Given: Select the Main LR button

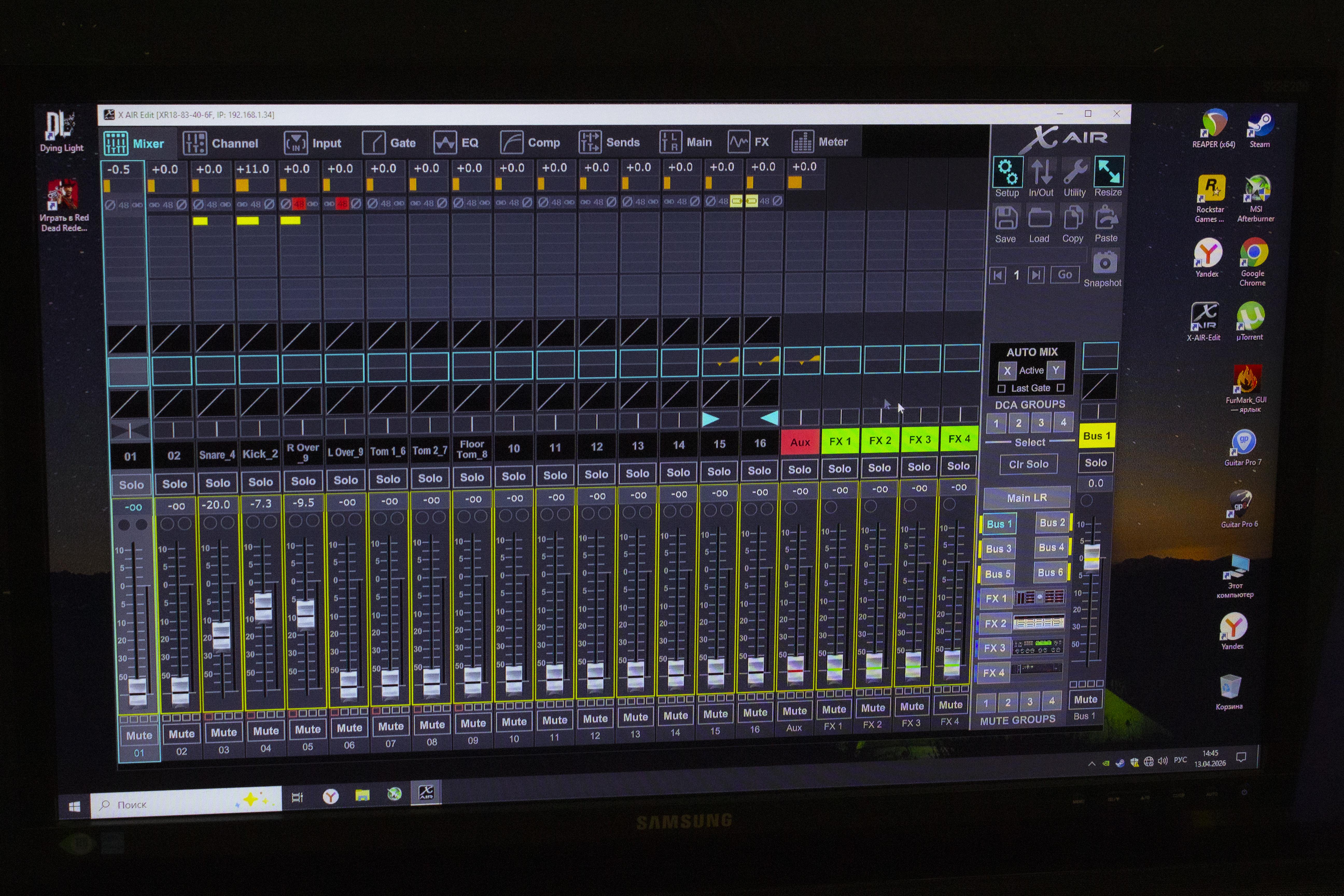Looking at the screenshot, I should [x=1027, y=498].
